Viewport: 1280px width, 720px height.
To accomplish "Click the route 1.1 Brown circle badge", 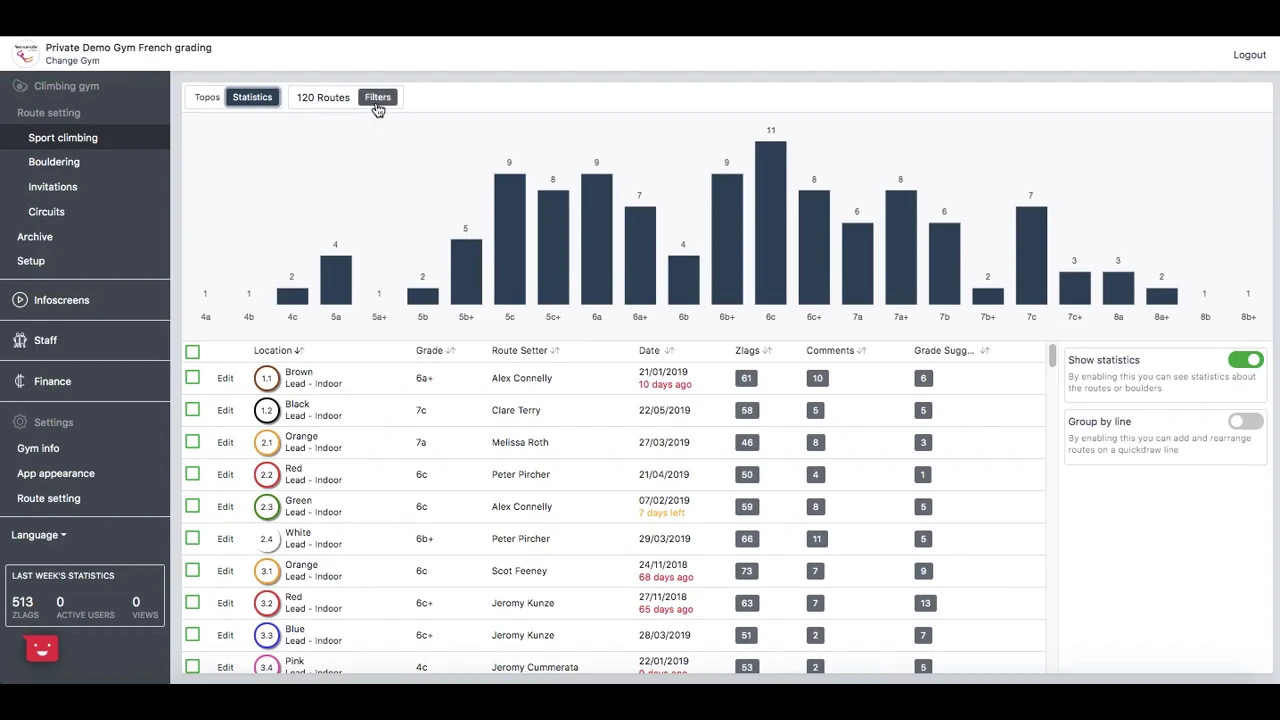I will click(x=266, y=378).
